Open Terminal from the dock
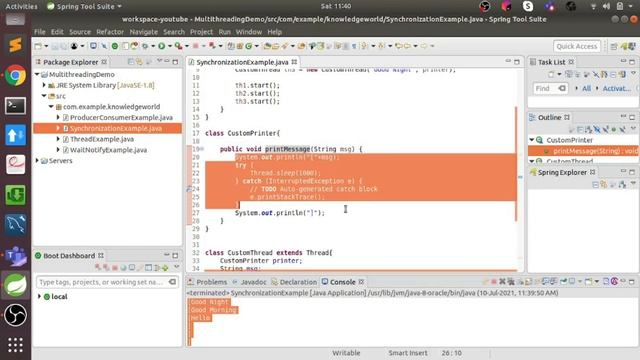This screenshot has height=360, width=640. point(16,106)
